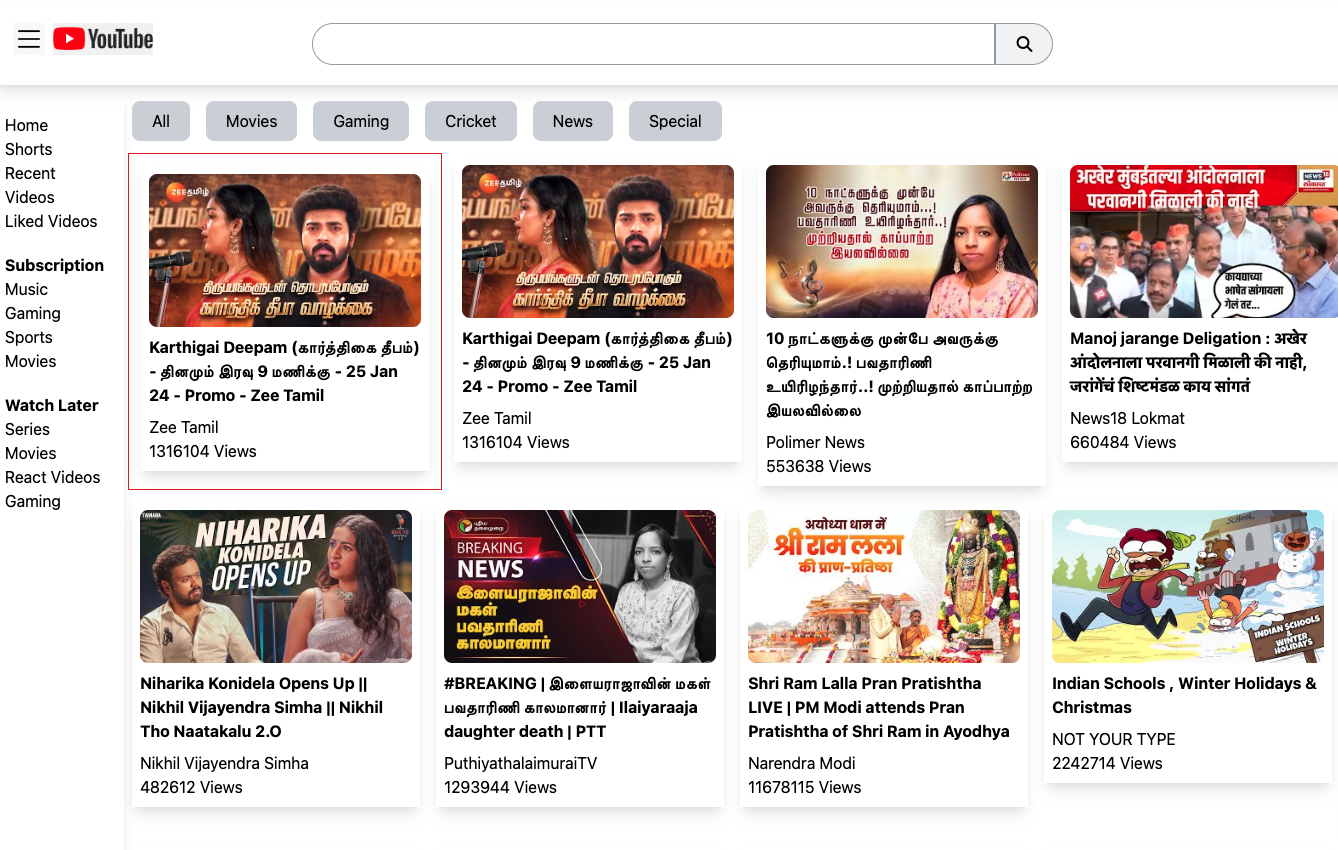Open the Niharika Konidela Opens Up thumbnail
1338x850 pixels.
click(276, 586)
